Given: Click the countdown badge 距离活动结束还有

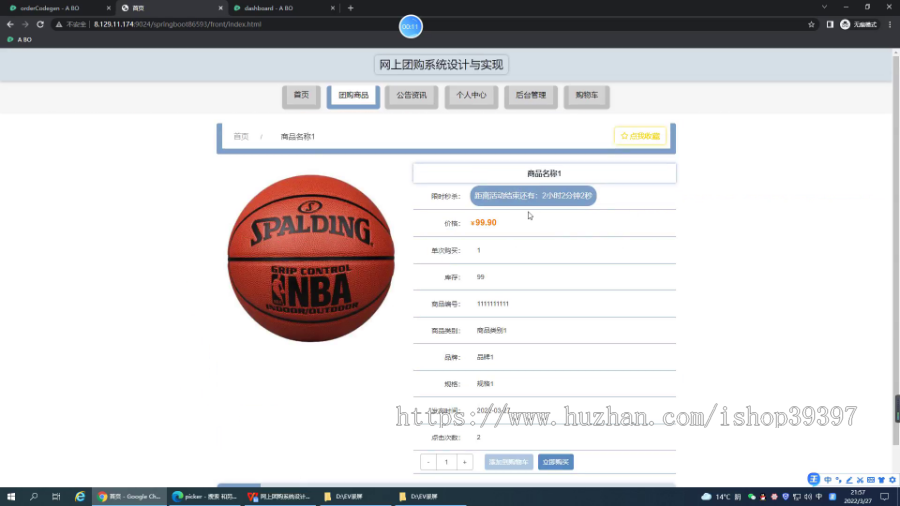Looking at the screenshot, I should (533, 196).
